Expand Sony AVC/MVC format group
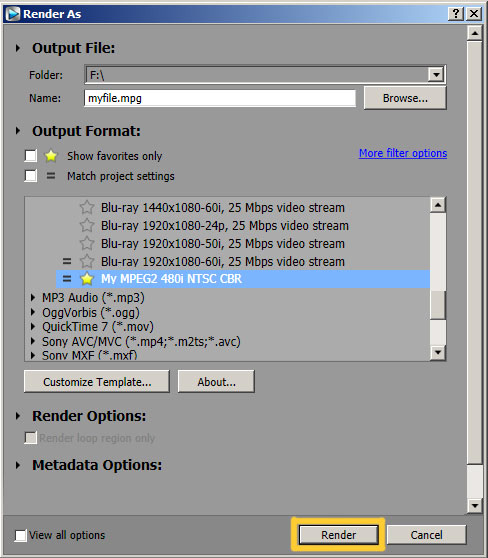The height and width of the screenshot is (558, 488). pos(33,341)
